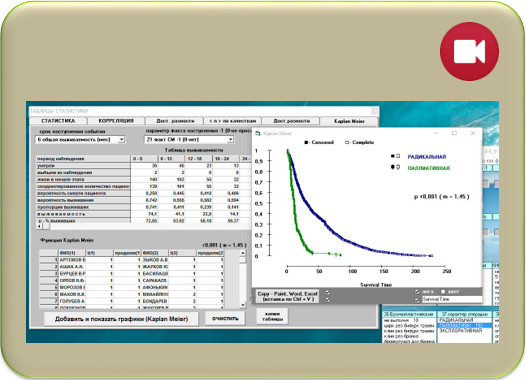Click the red video camera icon
Image resolution: width=526 pixels, height=380 pixels.
tap(469, 51)
